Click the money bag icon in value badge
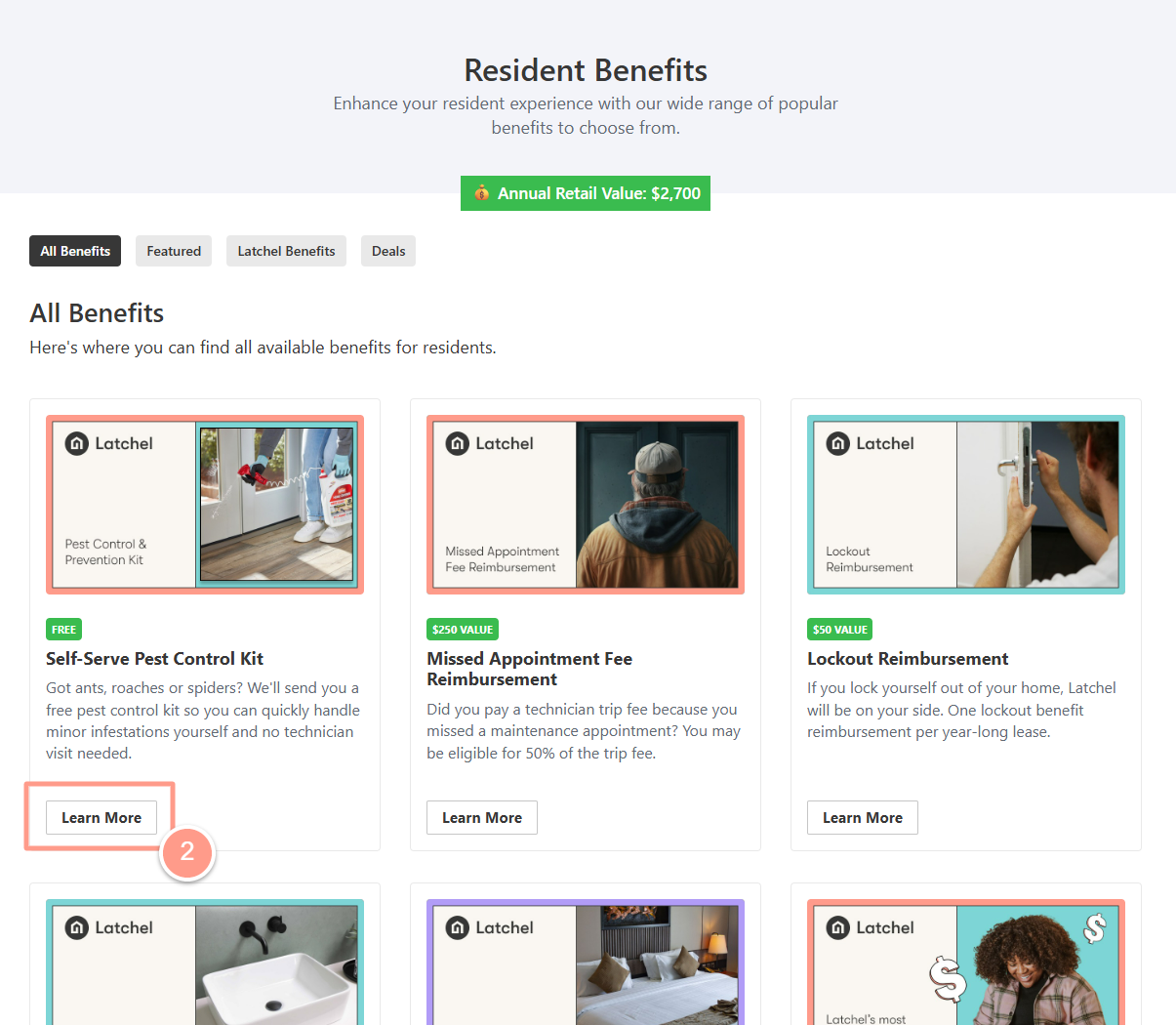 [x=481, y=193]
